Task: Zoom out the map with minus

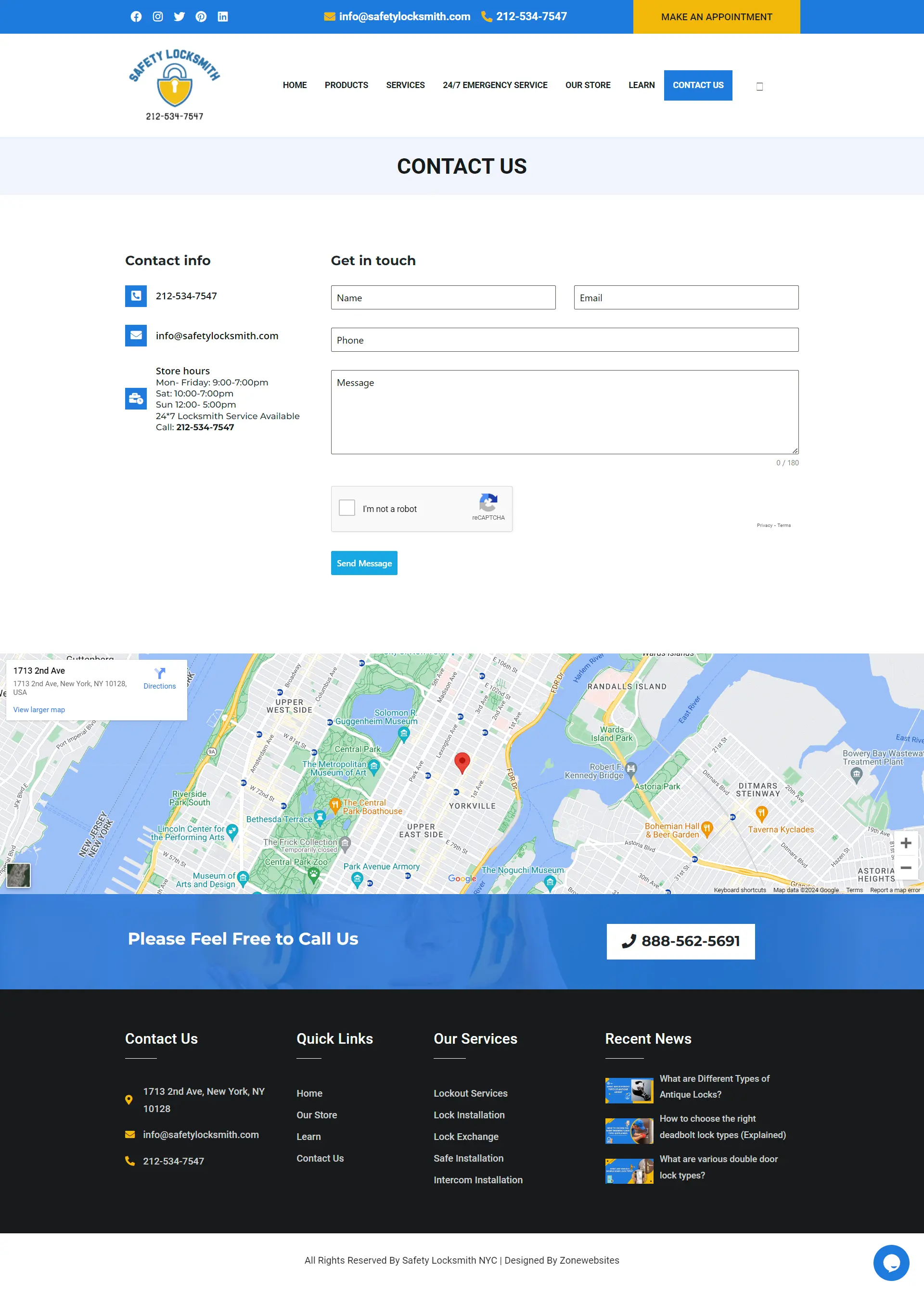Action: pyautogui.click(x=906, y=868)
